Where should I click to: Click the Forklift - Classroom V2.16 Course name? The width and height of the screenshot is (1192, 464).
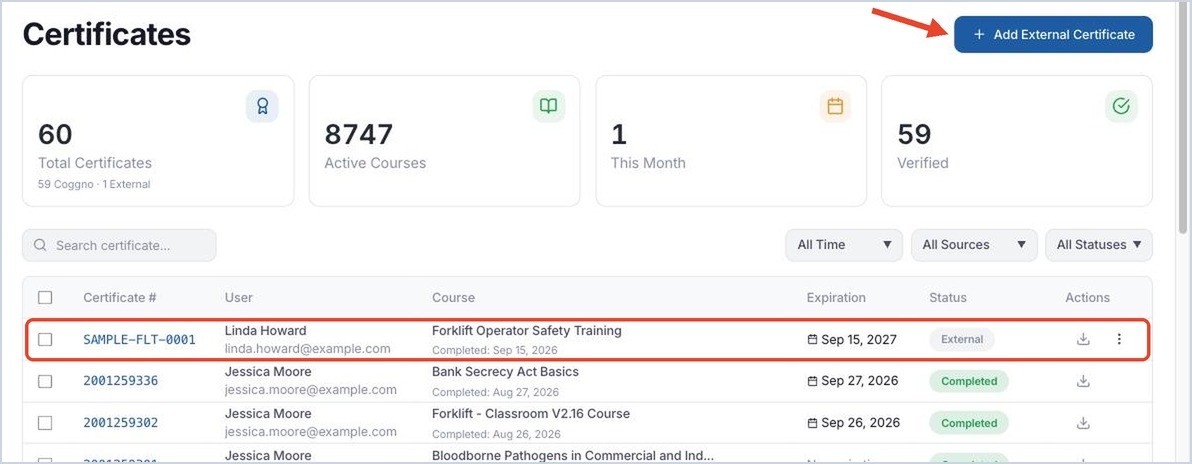[x=531, y=414]
